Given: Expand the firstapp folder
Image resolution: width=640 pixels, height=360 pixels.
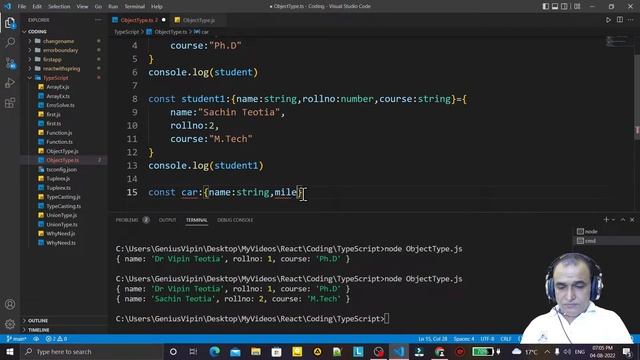Looking at the screenshot, I should pos(52,60).
